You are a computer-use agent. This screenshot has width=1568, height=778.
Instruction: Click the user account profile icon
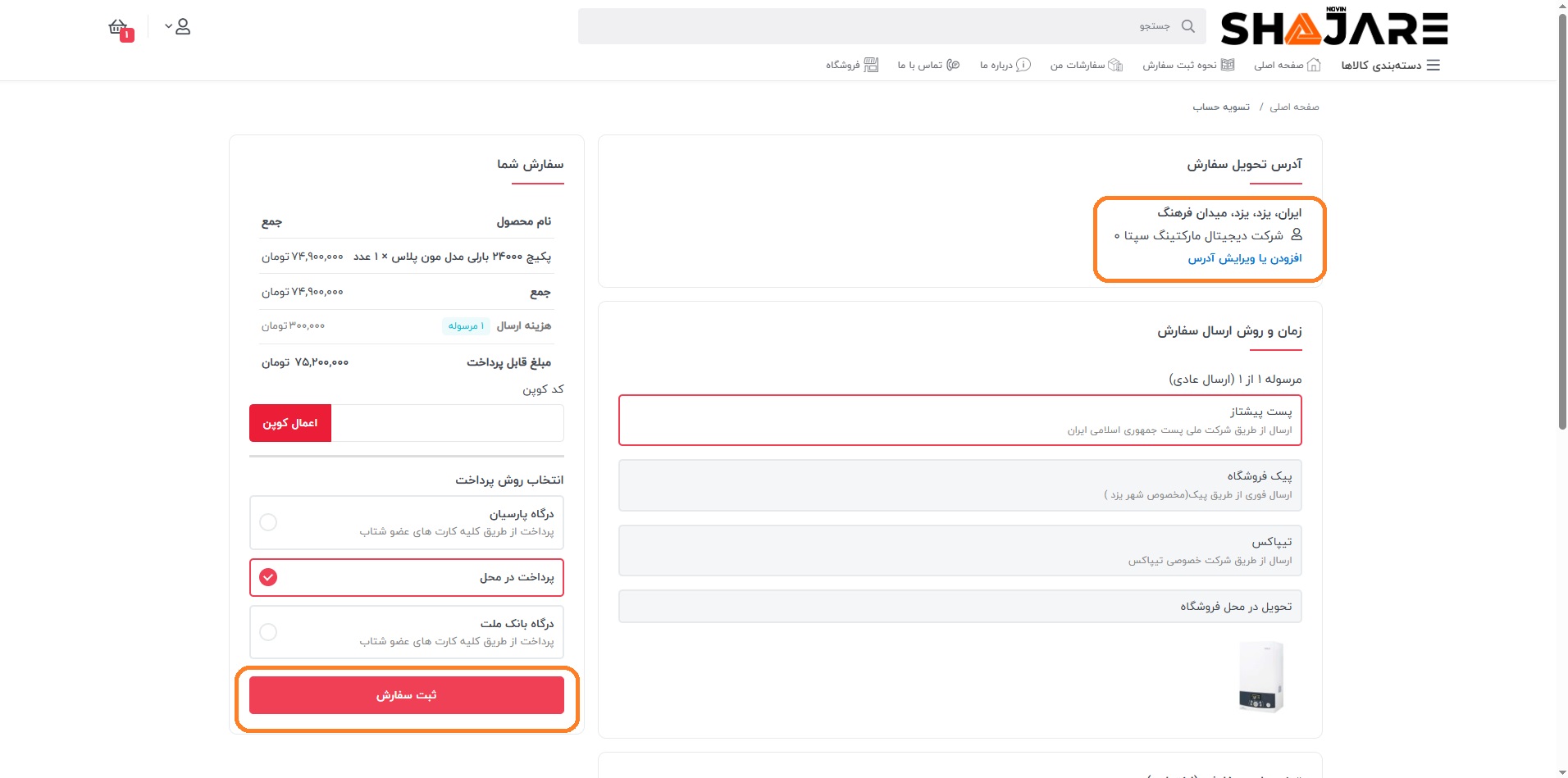[184, 27]
